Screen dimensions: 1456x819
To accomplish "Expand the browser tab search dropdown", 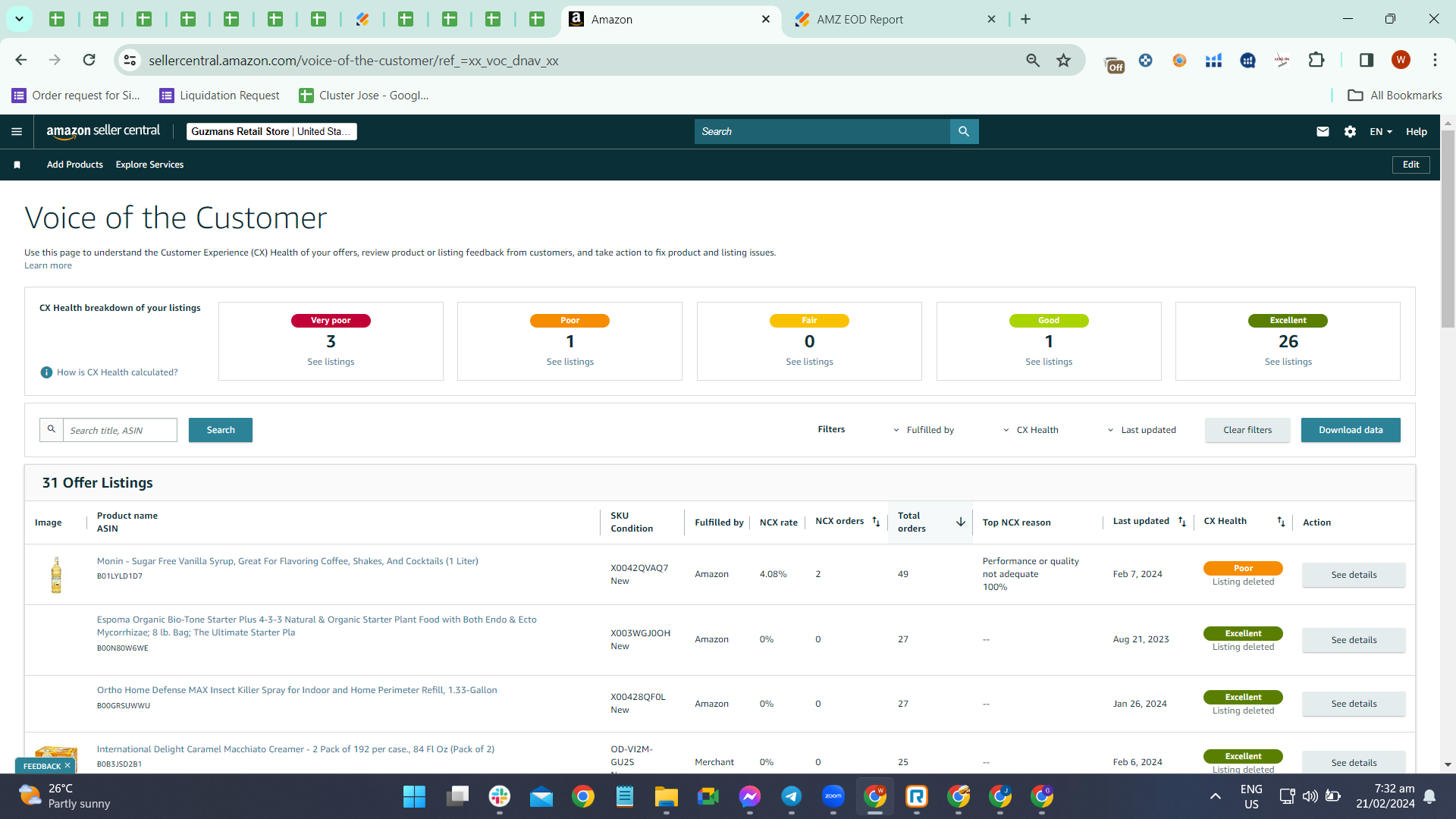I will tap(19, 20).
